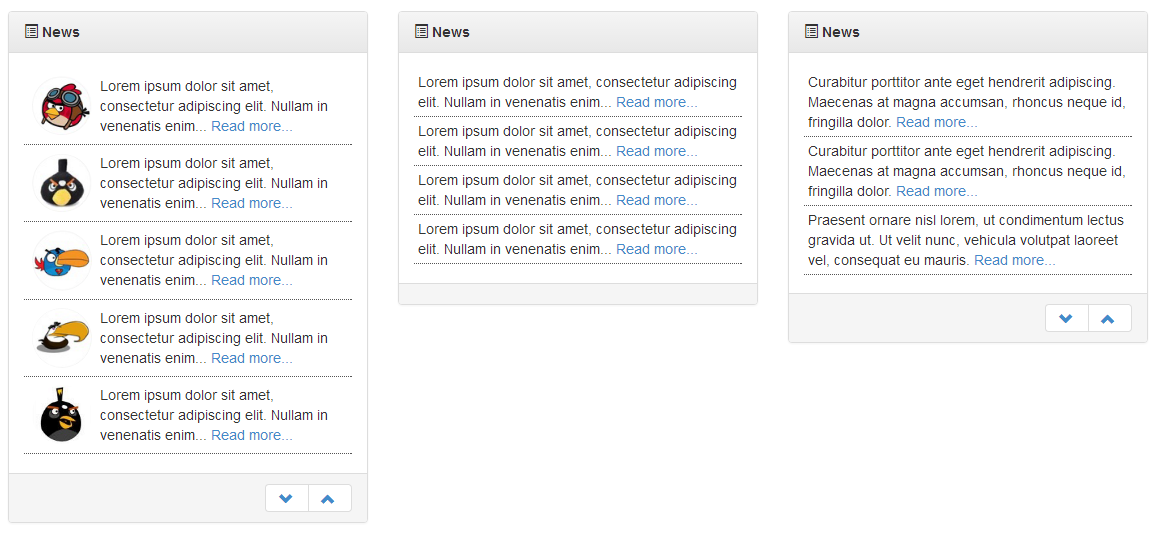The image size is (1159, 535).
Task: Click the blue toucan bird avatar
Action: tap(62, 261)
